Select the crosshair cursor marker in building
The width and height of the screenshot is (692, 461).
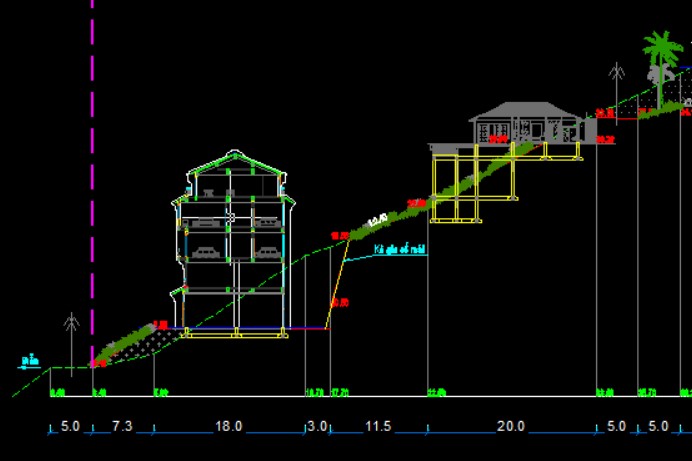pyautogui.click(x=231, y=216)
